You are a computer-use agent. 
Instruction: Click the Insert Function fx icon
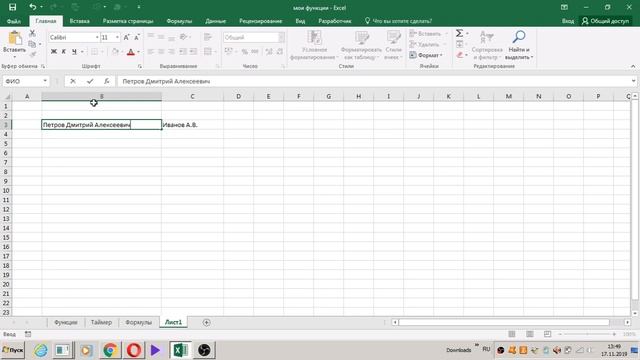pos(107,81)
